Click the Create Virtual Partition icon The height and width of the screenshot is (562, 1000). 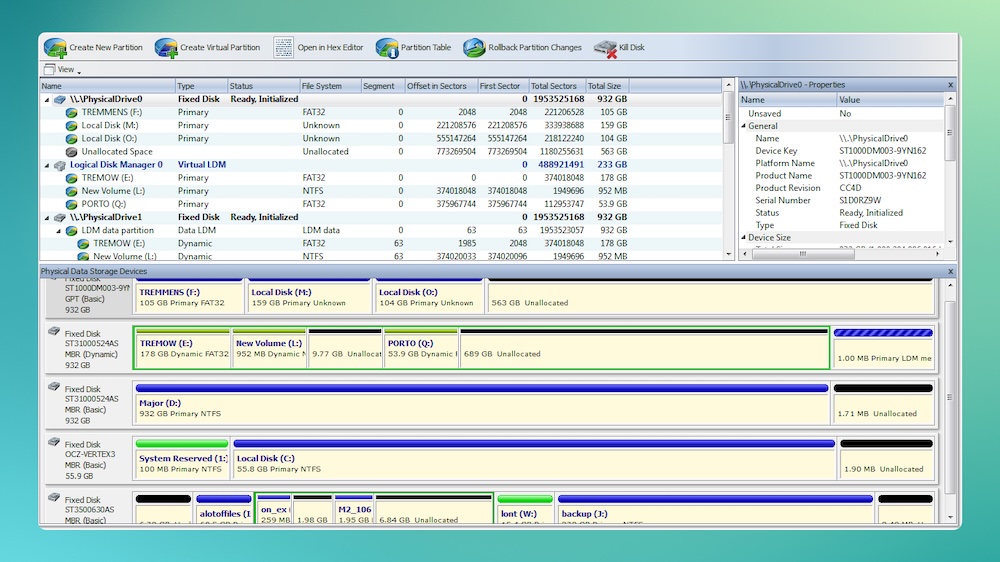coord(166,47)
